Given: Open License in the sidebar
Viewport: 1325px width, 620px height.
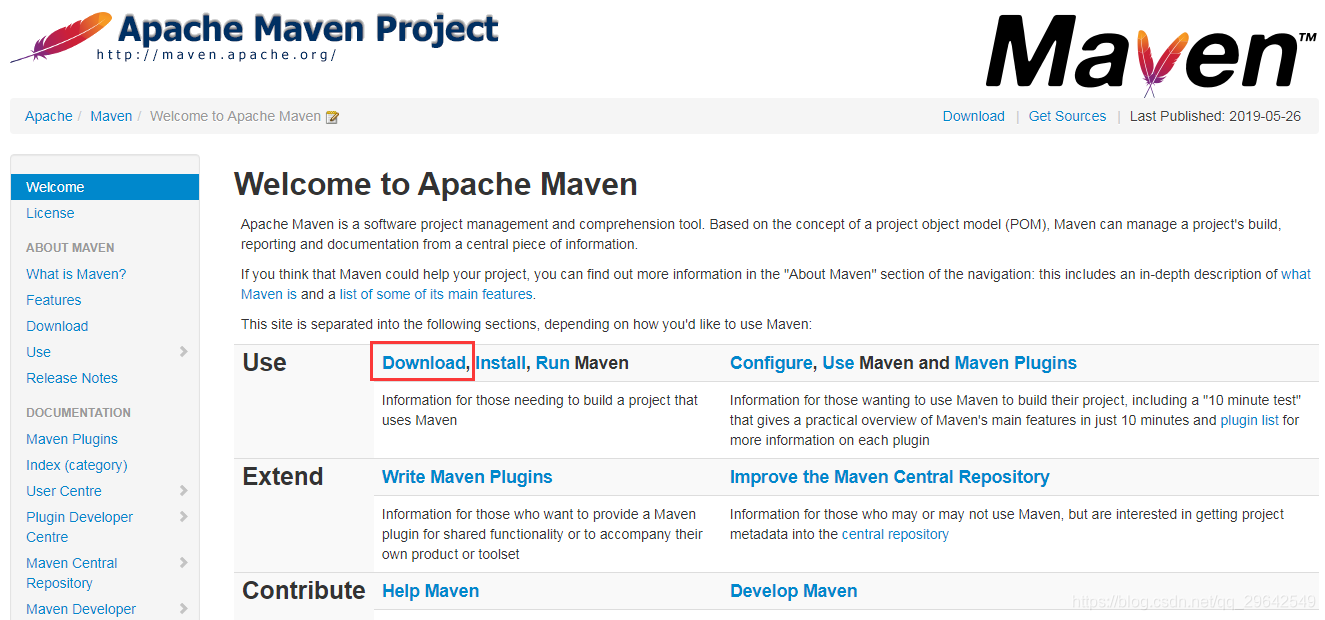Looking at the screenshot, I should (x=50, y=213).
